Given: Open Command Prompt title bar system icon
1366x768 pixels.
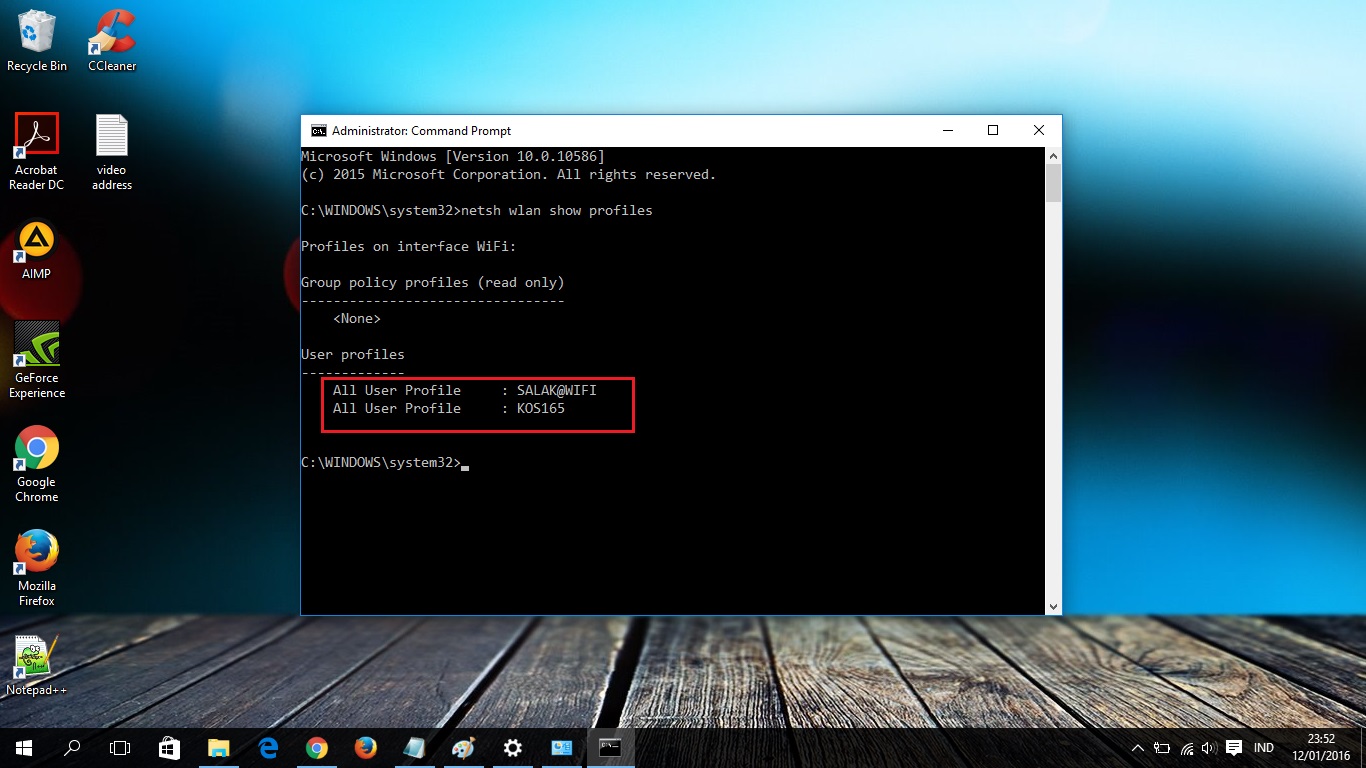Looking at the screenshot, I should tap(318, 131).
